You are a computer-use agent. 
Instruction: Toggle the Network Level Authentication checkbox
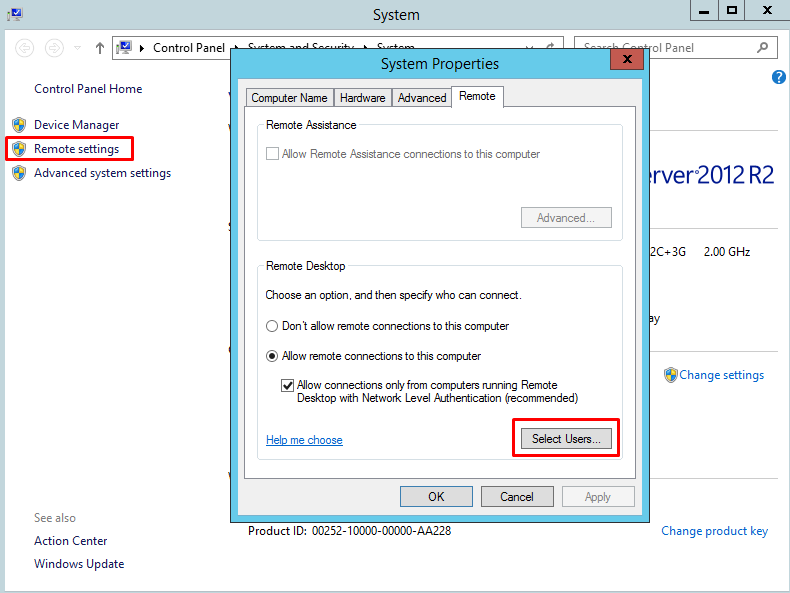(287, 385)
